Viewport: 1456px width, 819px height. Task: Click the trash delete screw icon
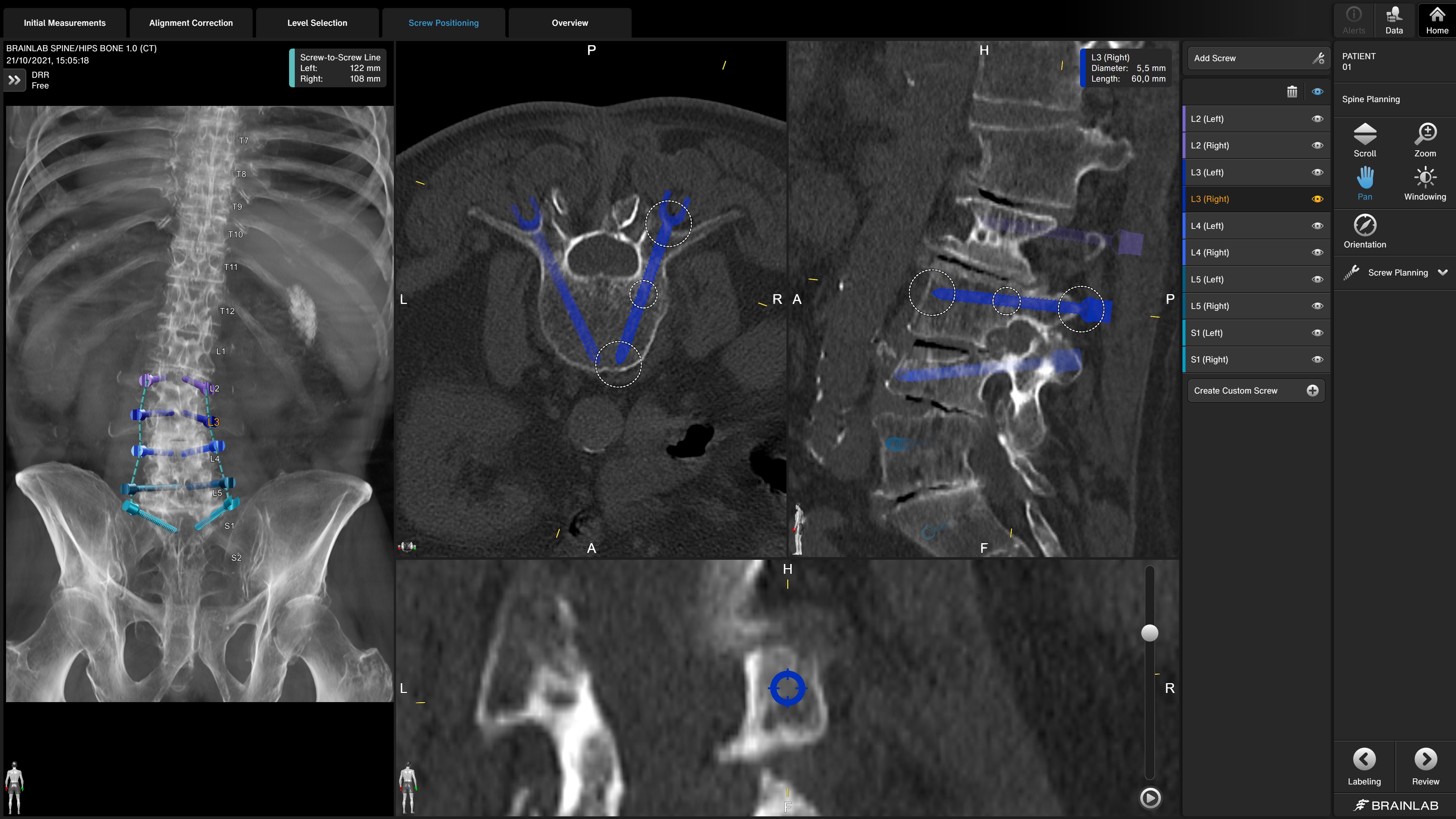click(x=1291, y=91)
